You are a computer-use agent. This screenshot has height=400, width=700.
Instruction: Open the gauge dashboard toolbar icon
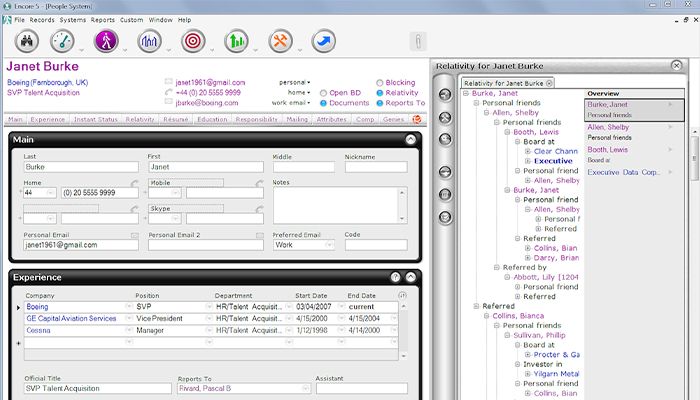[63, 41]
